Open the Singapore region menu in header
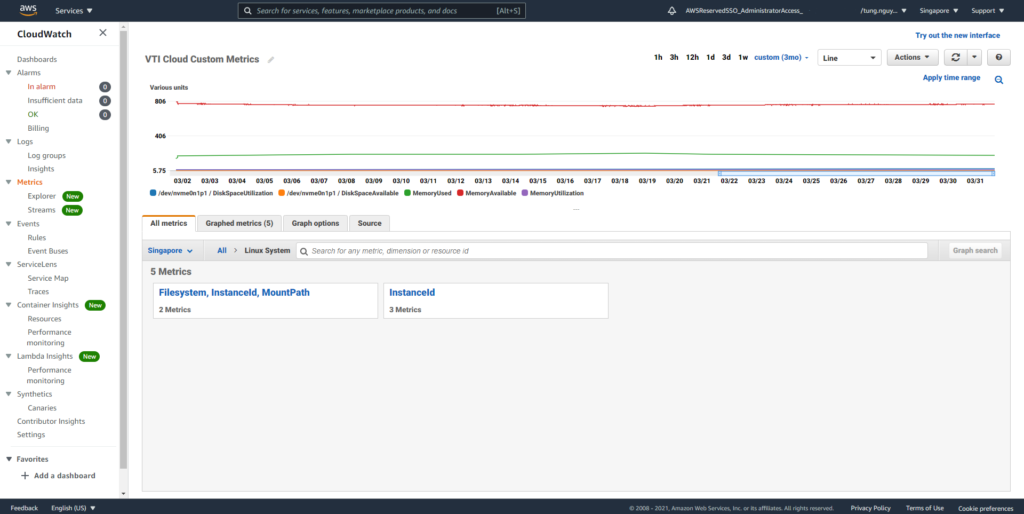Screen dimensions: 1024x514 tap(938, 11)
